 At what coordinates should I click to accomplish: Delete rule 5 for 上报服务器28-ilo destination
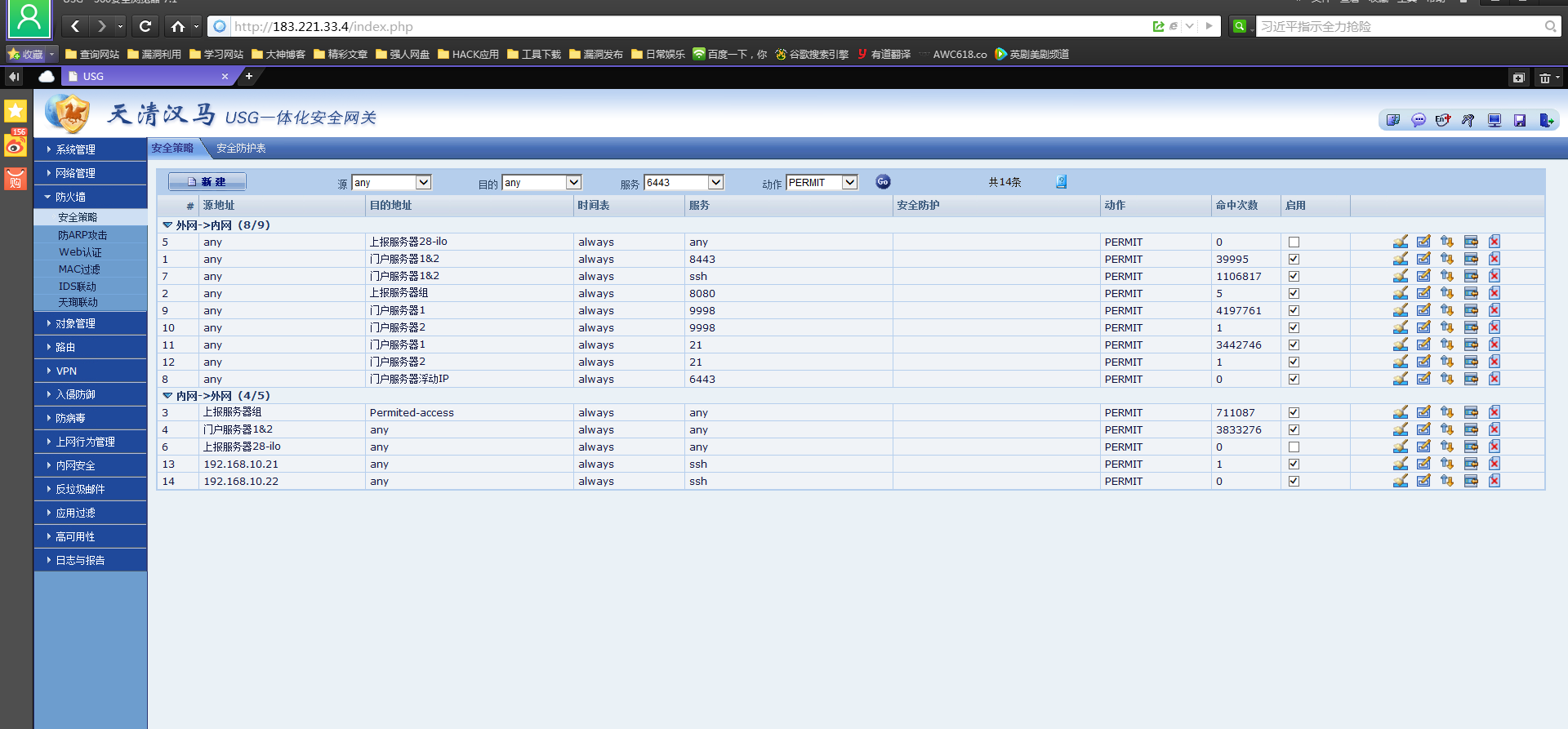(x=1494, y=242)
